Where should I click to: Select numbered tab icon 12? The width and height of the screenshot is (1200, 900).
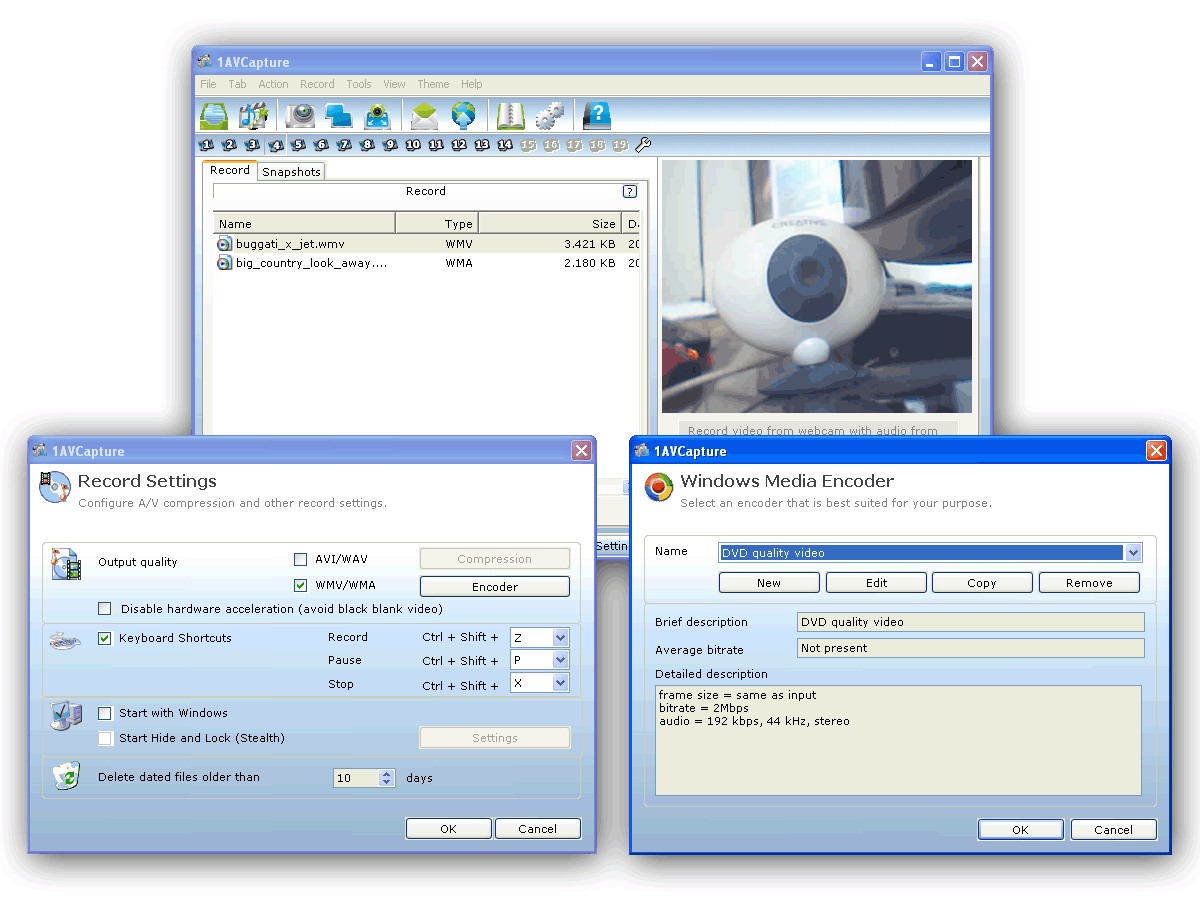tap(460, 145)
